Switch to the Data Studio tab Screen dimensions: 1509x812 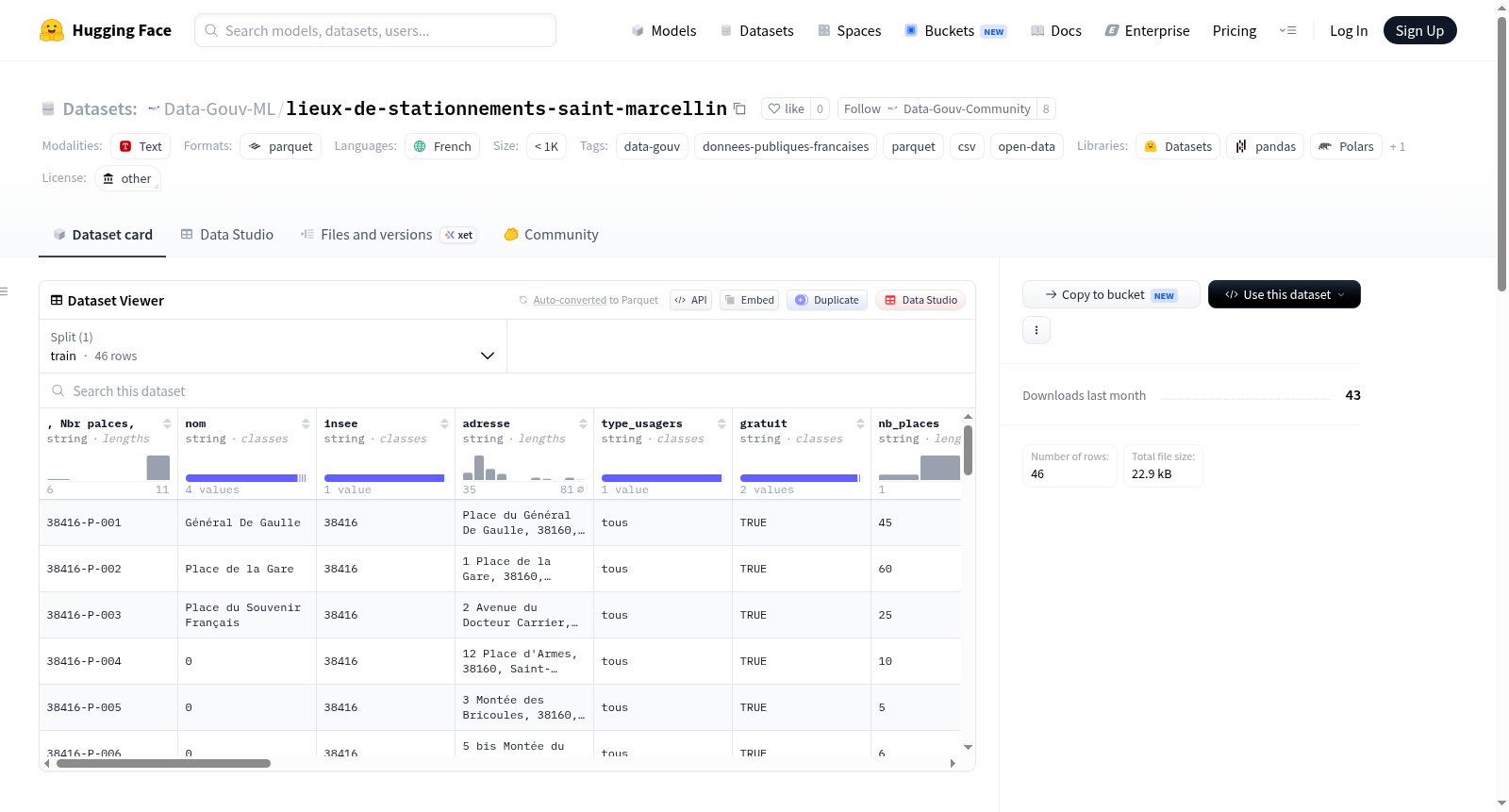[x=227, y=235]
